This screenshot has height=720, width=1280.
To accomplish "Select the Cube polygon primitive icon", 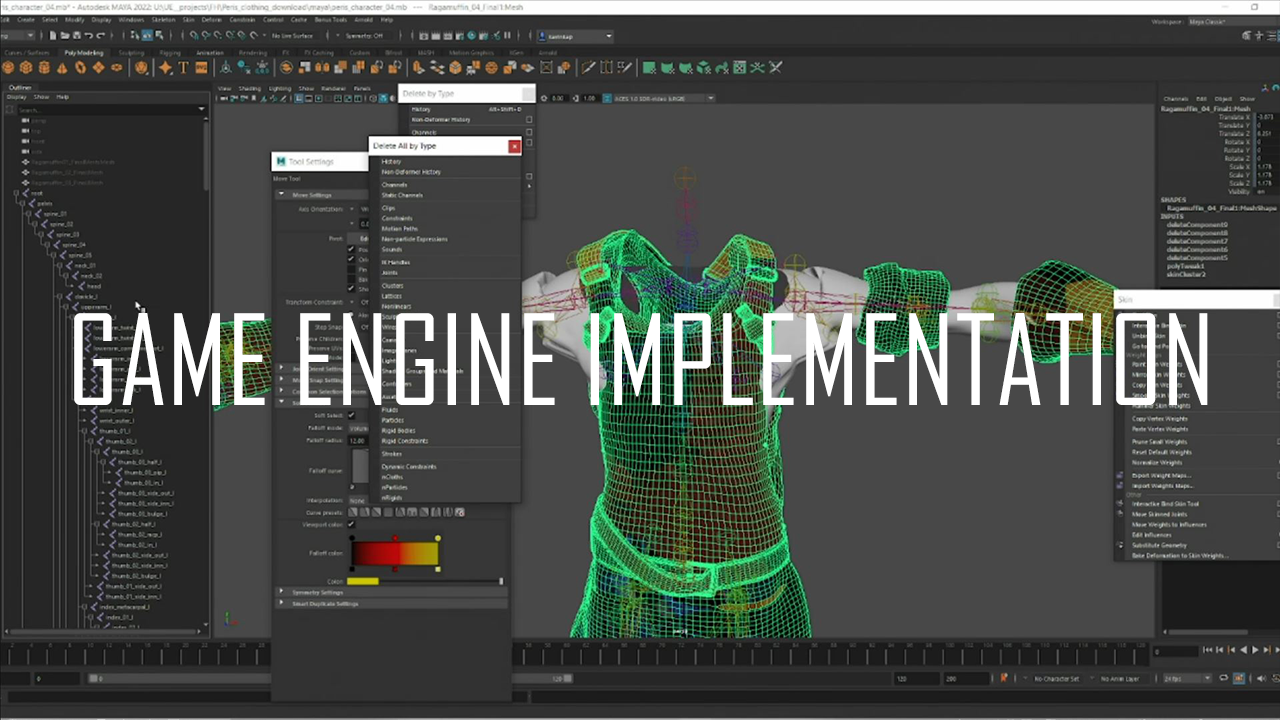I will tap(25, 67).
